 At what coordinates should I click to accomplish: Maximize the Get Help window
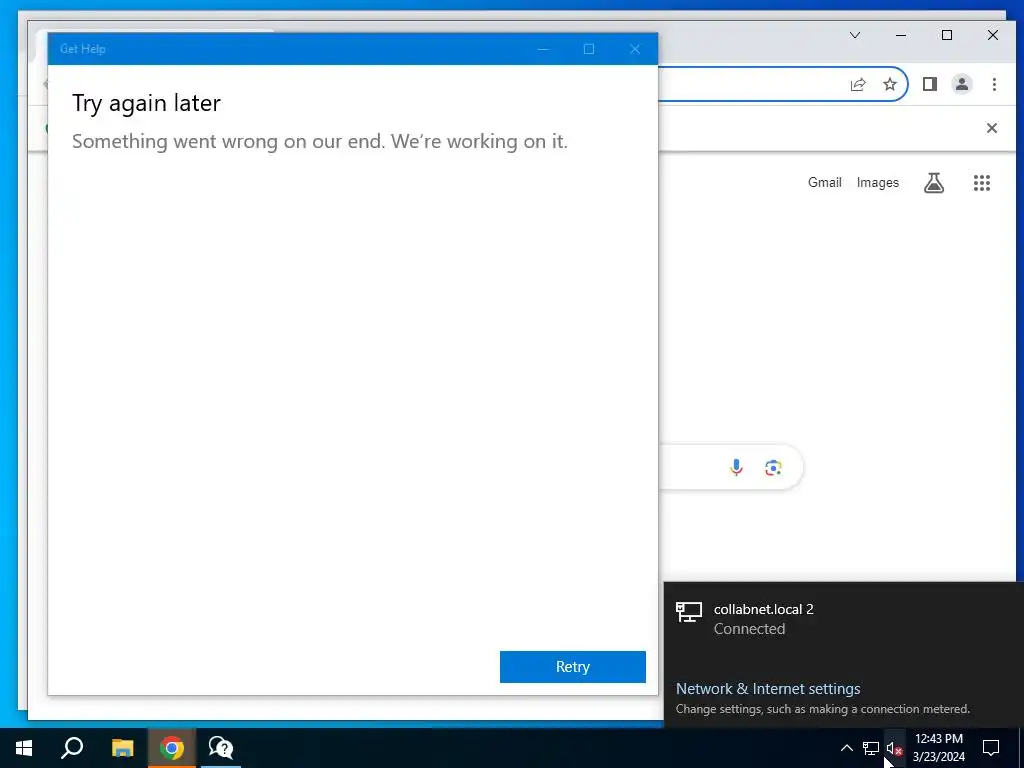(x=588, y=49)
